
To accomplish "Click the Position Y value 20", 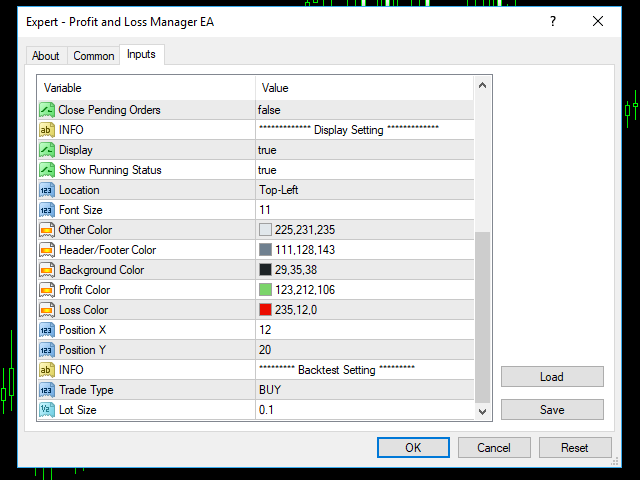I will tap(265, 350).
